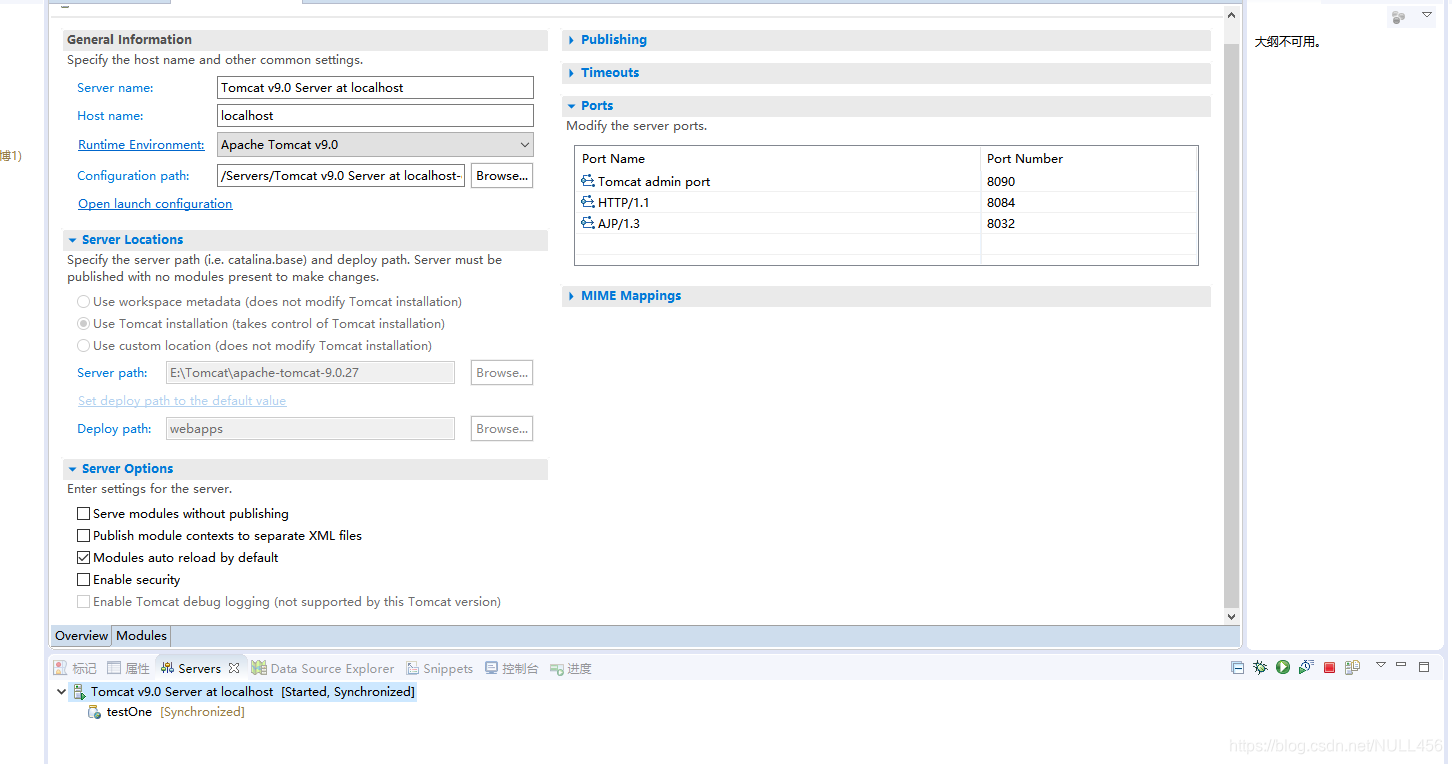Click the editor vertical scrollbar up arrow
The image size is (1452, 764).
tap(1232, 13)
